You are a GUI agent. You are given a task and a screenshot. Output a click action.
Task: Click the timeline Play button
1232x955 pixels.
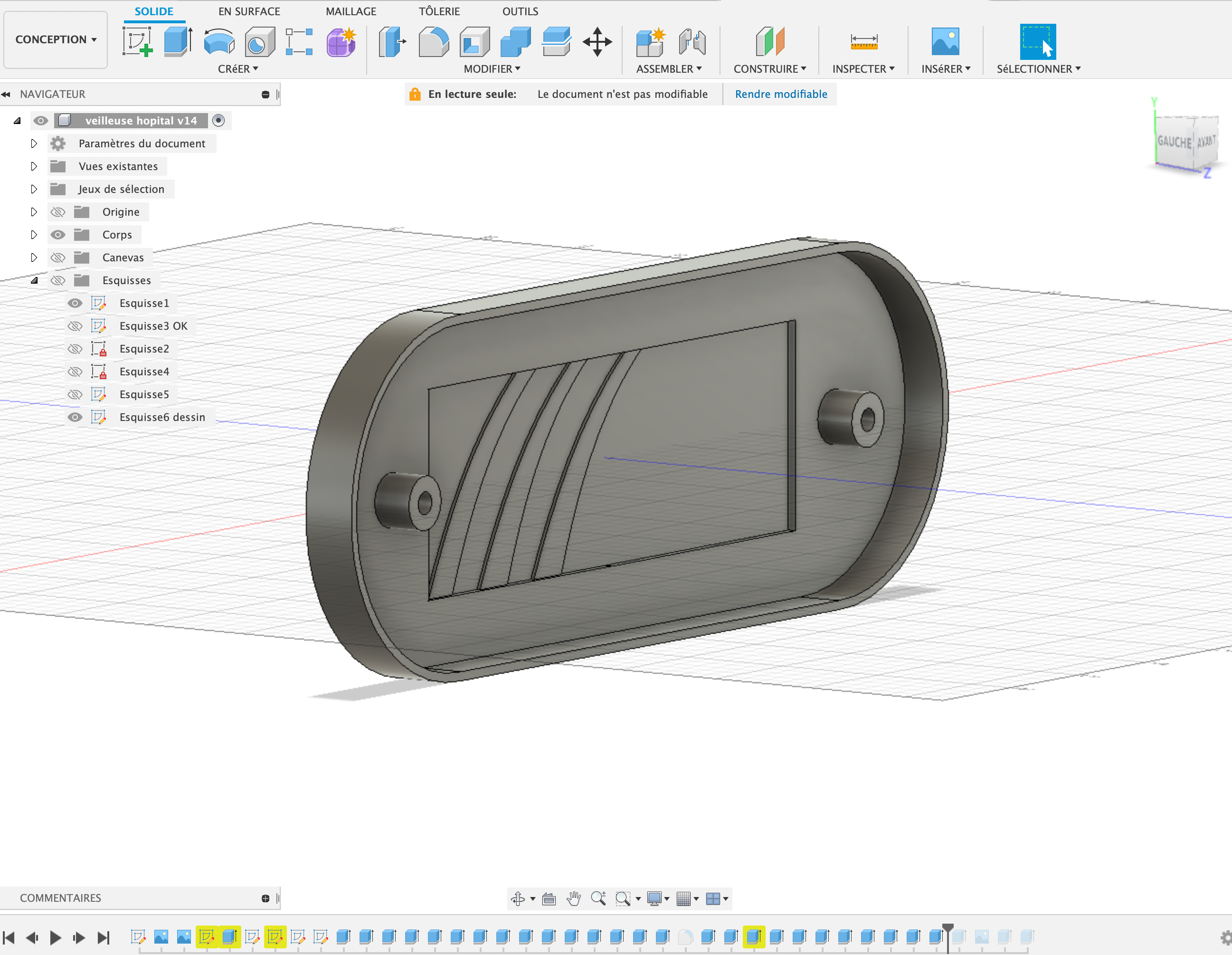tap(55, 937)
